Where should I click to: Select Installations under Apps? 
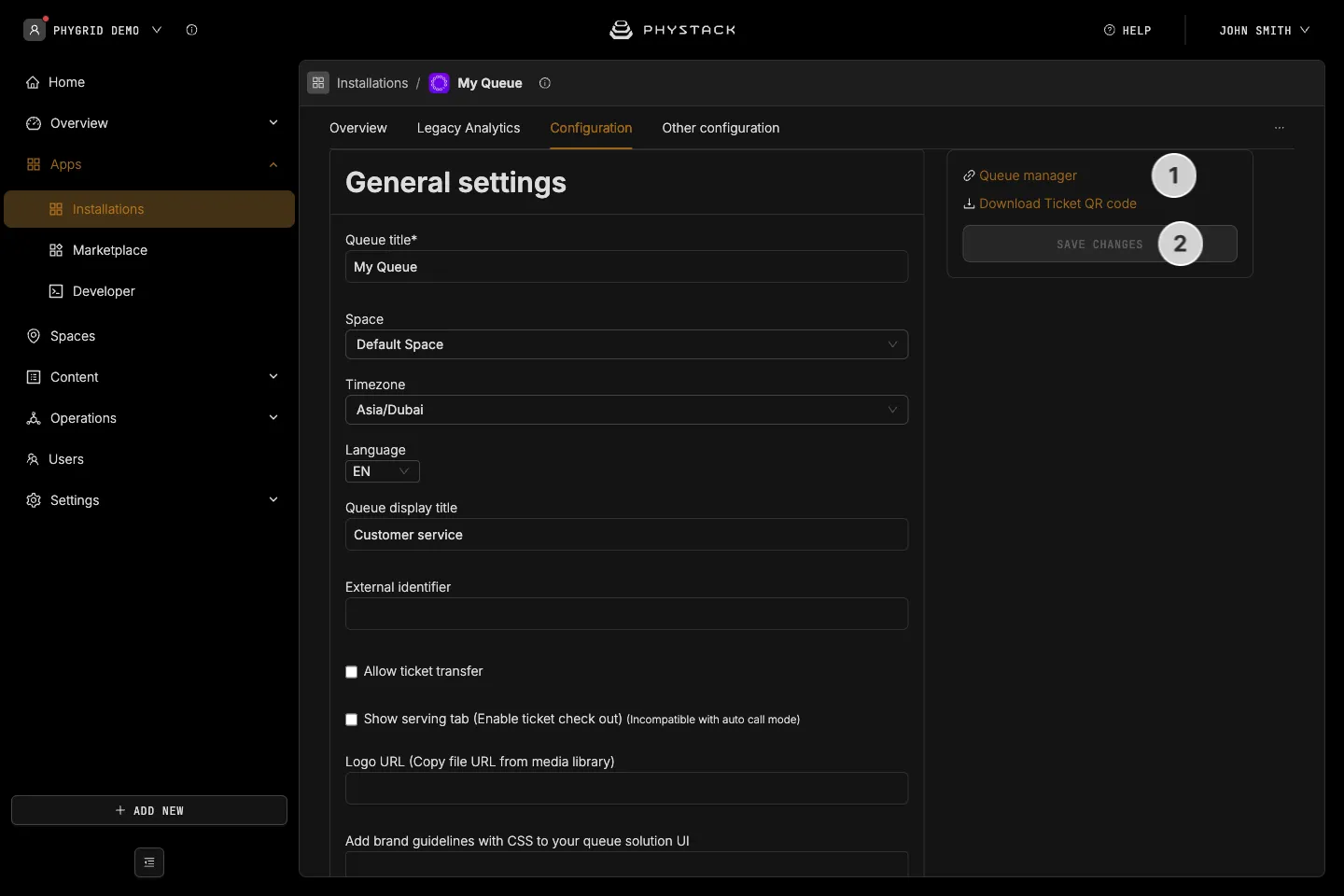tap(149, 209)
